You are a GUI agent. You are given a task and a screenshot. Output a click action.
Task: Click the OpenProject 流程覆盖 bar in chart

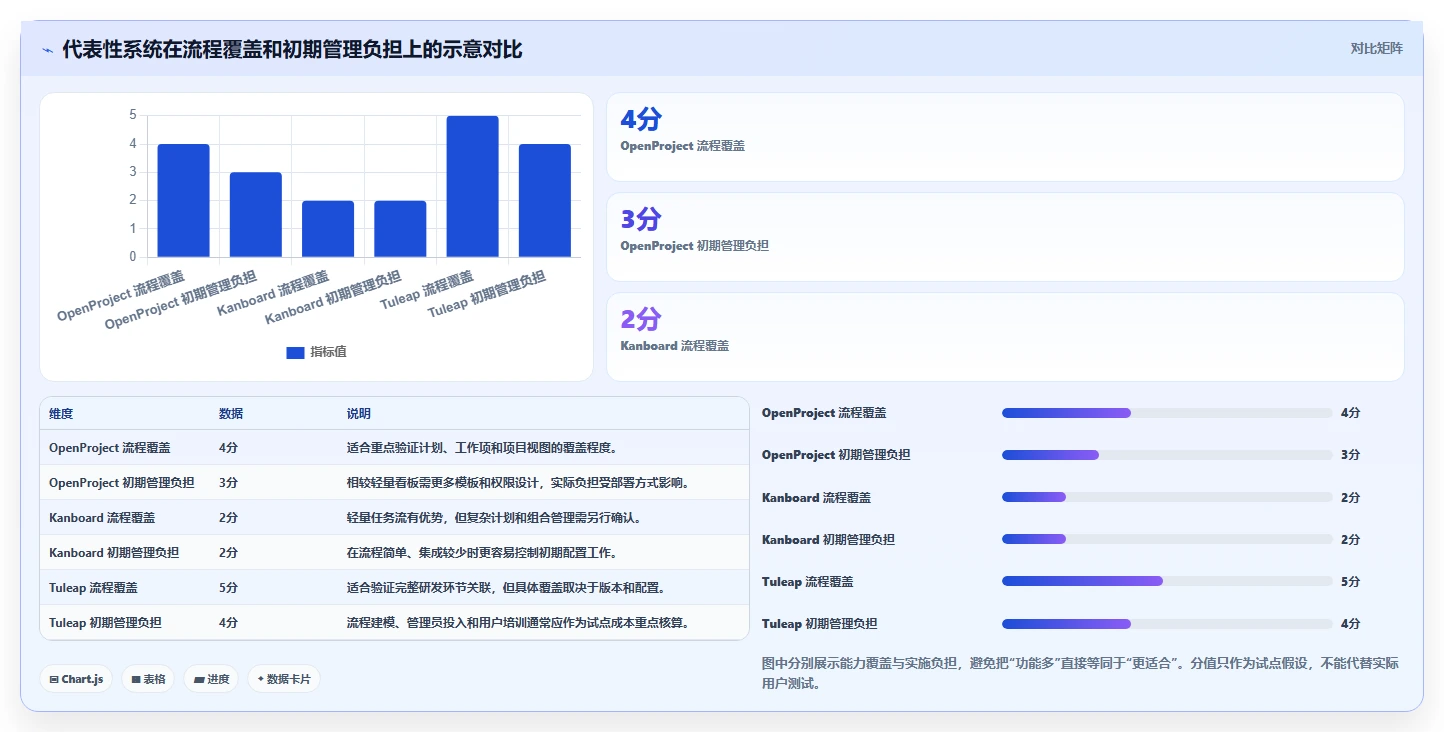coord(183,200)
